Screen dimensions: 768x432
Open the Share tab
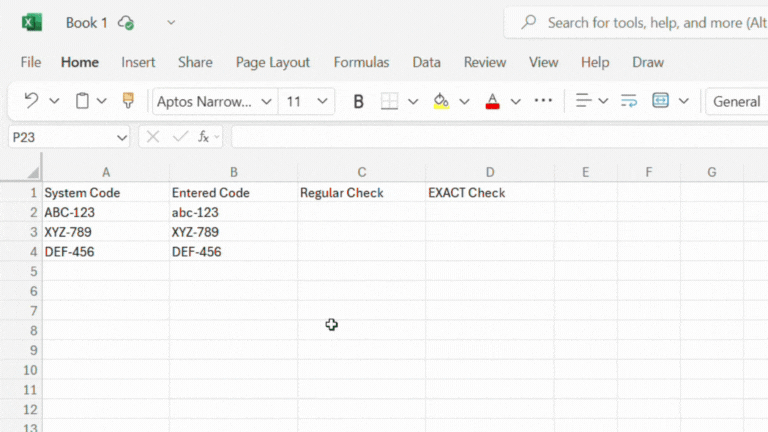click(x=195, y=62)
